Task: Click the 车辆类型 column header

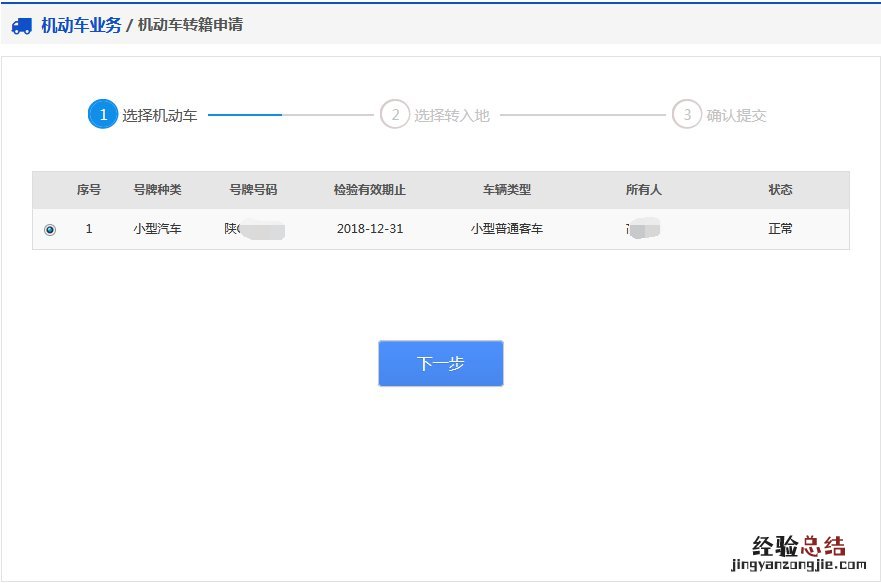Action: [x=507, y=190]
